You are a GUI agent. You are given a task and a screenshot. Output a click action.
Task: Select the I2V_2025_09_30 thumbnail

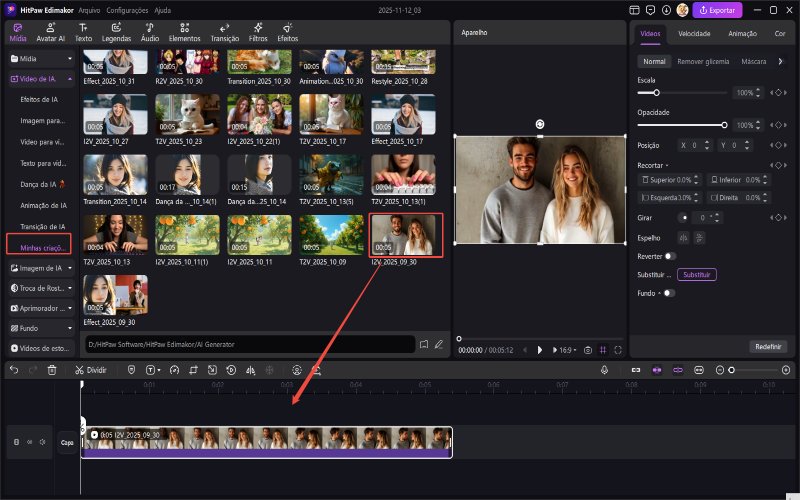tap(405, 235)
